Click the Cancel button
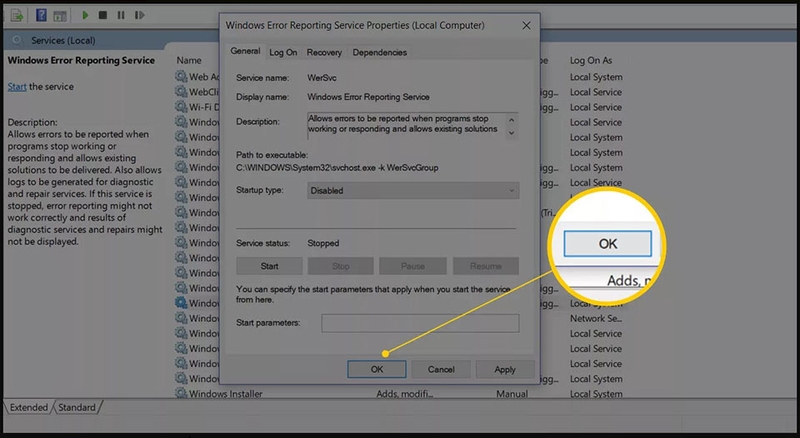Screen dimensions: 800x438 click(441, 369)
